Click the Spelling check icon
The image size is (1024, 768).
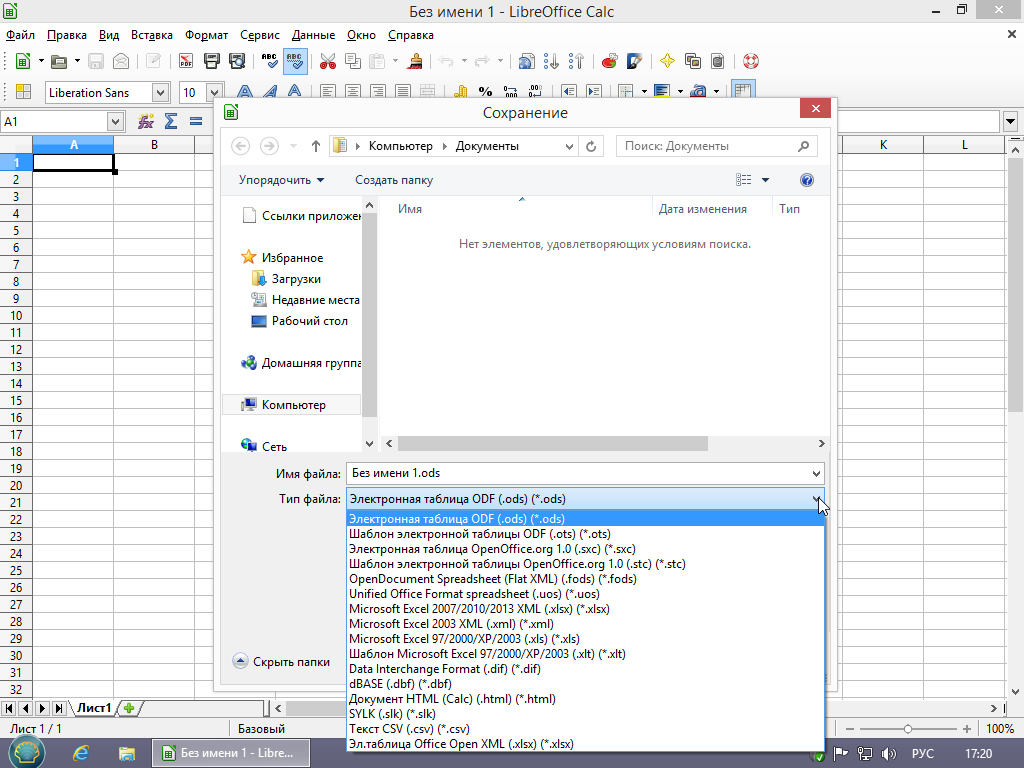[269, 61]
